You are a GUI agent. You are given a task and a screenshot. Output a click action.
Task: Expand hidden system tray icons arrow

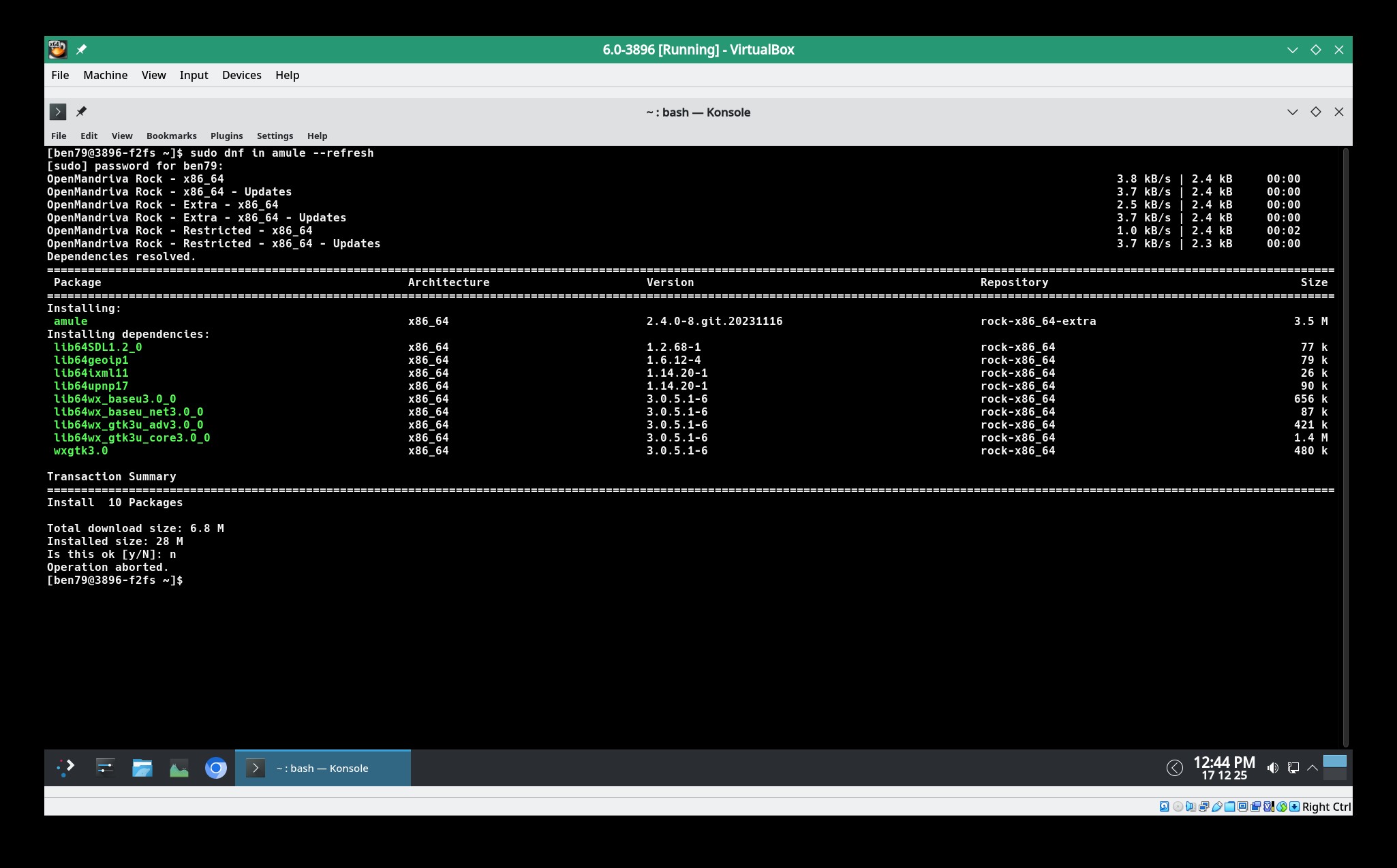tap(1312, 768)
